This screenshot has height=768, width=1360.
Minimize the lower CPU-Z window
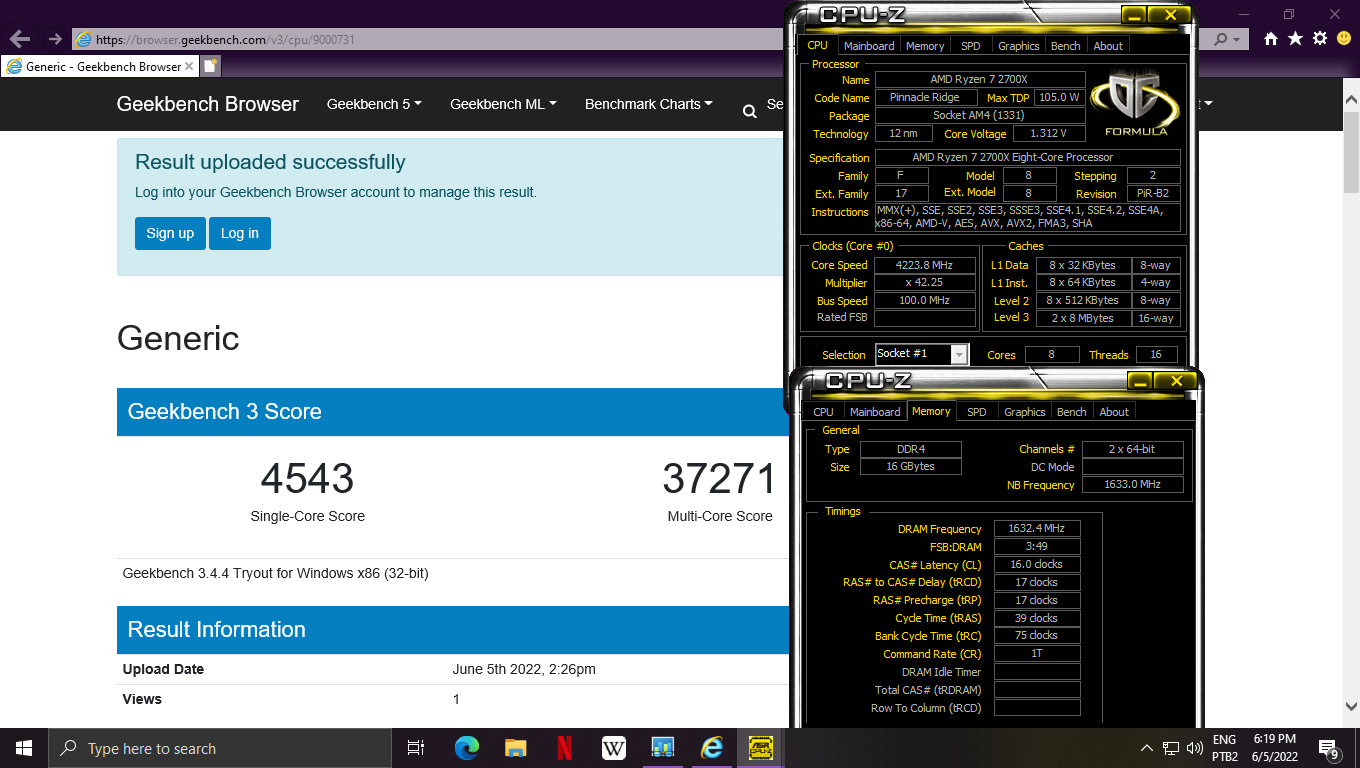click(x=1139, y=381)
